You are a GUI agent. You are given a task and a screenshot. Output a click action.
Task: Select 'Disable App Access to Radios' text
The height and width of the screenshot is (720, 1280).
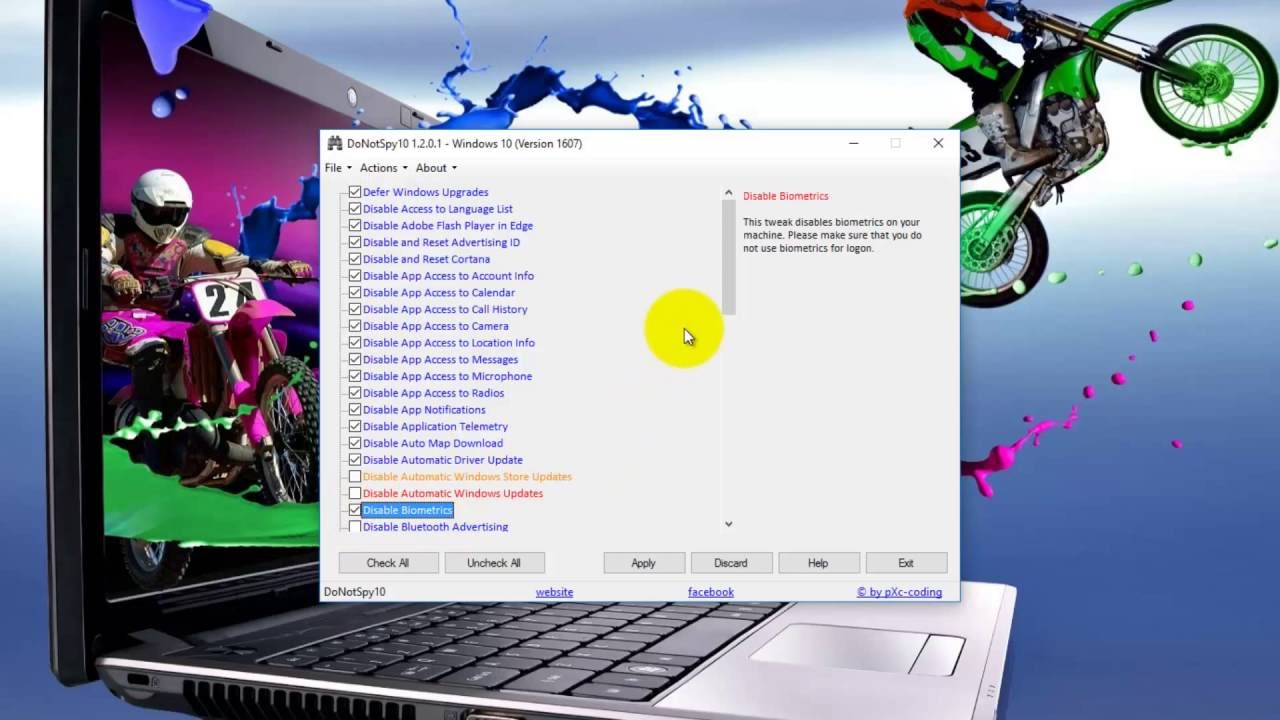[433, 393]
